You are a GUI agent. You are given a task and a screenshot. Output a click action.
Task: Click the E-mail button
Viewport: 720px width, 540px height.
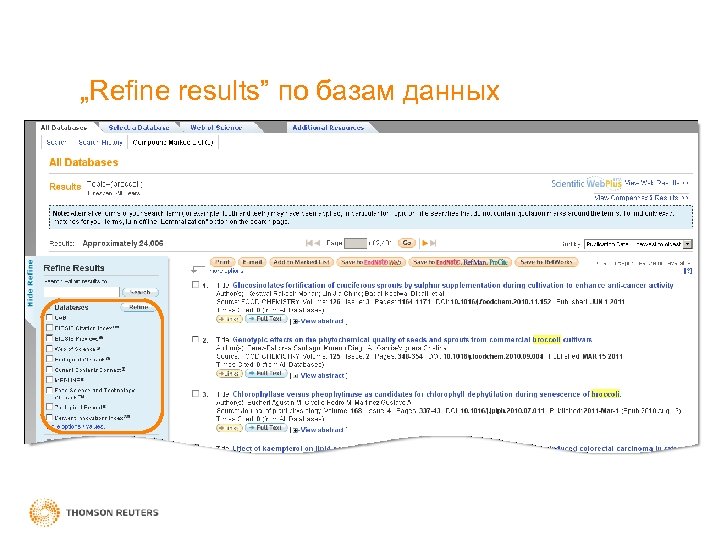click(x=252, y=262)
